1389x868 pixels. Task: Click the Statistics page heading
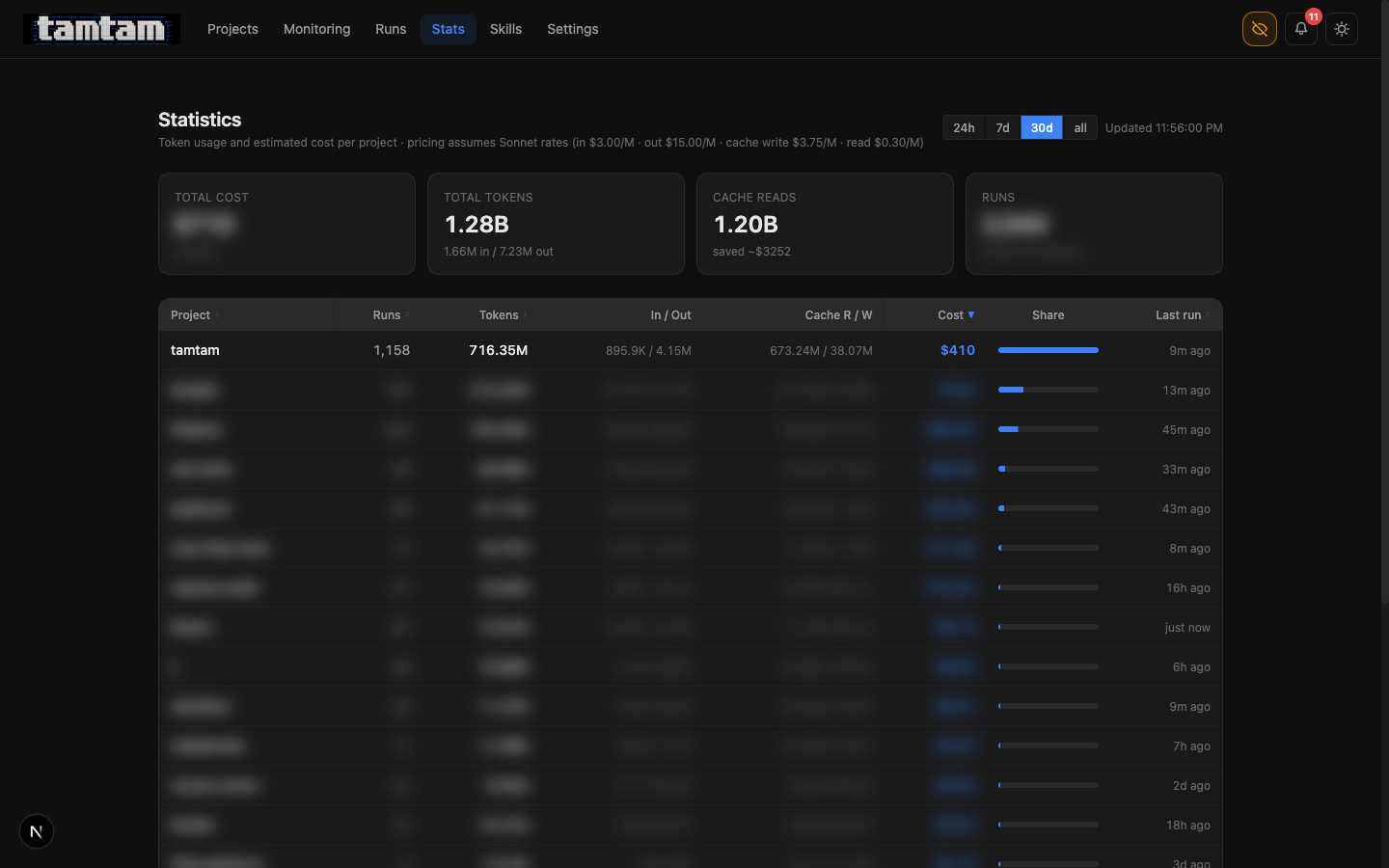(200, 120)
